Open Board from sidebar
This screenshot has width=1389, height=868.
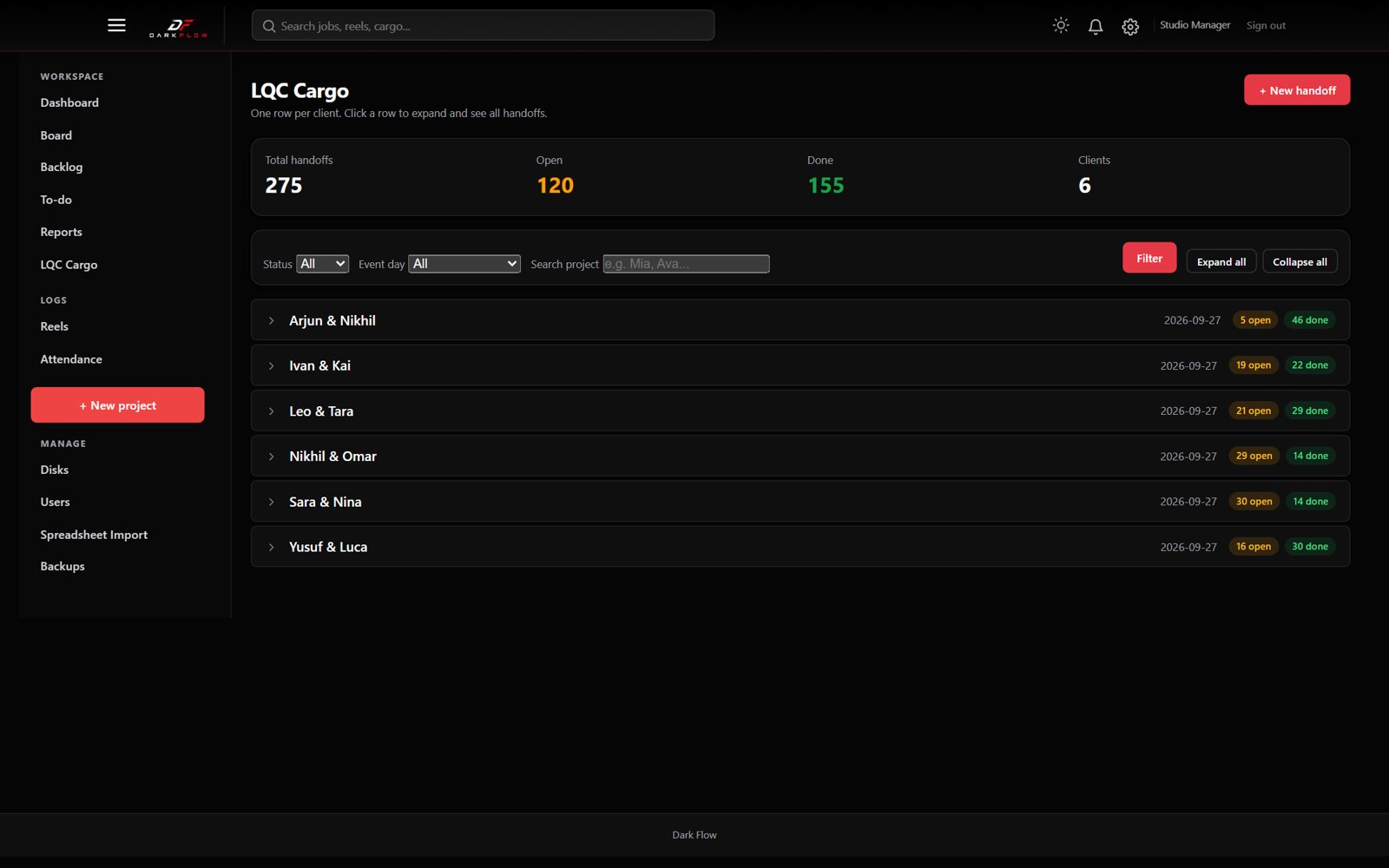pyautogui.click(x=56, y=135)
